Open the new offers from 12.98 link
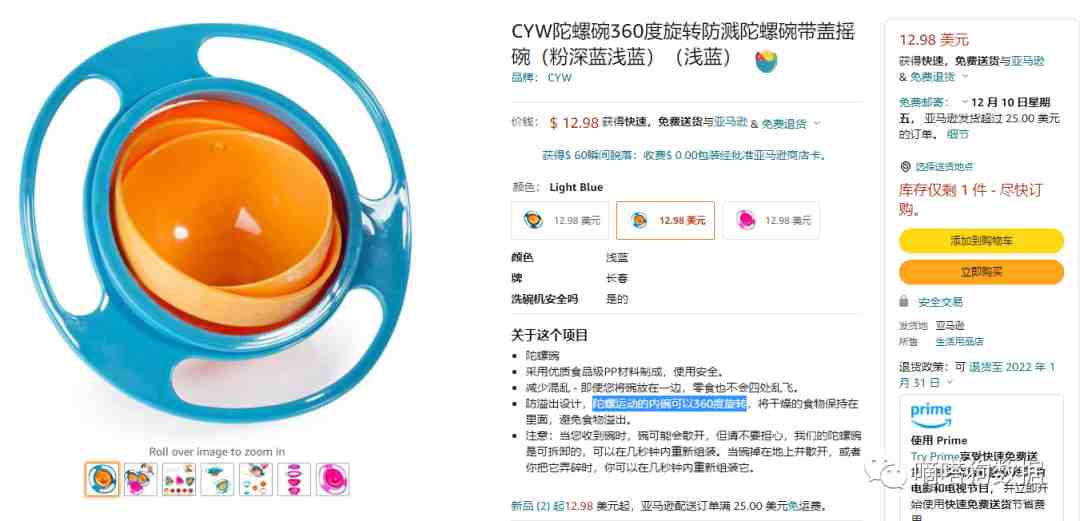Screen dimensions: 1080x521 tap(552, 507)
